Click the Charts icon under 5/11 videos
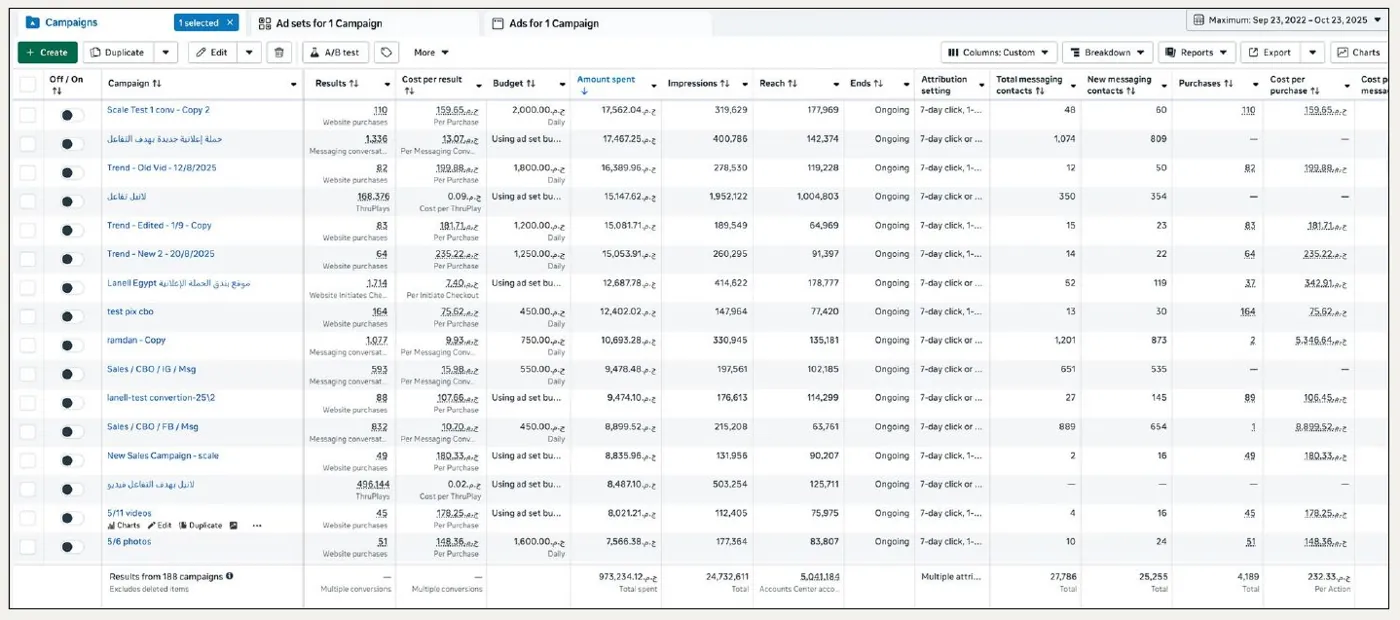 pyautogui.click(x=123, y=525)
